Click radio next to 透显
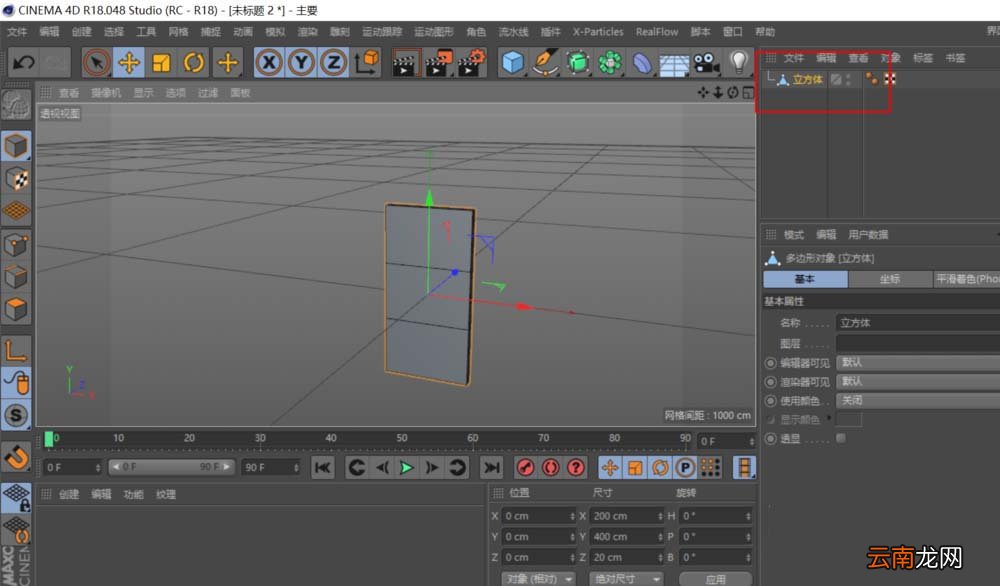 (x=770, y=439)
